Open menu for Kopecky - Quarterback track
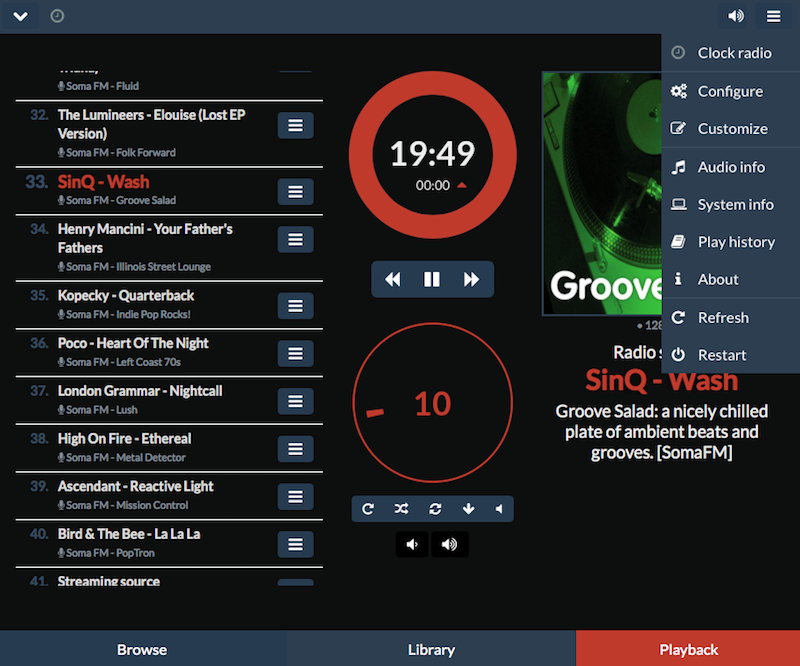Screen dimensions: 800x666 pyautogui.click(x=295, y=306)
